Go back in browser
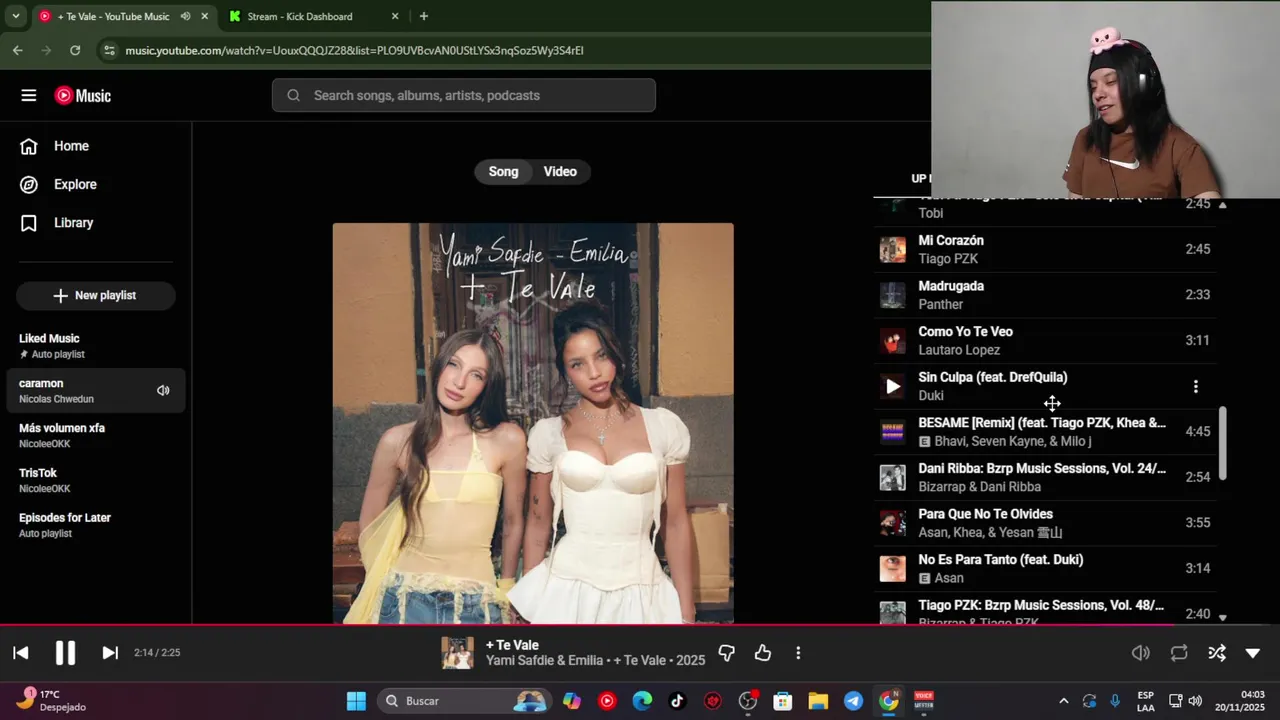The height and width of the screenshot is (720, 1280). [x=18, y=50]
